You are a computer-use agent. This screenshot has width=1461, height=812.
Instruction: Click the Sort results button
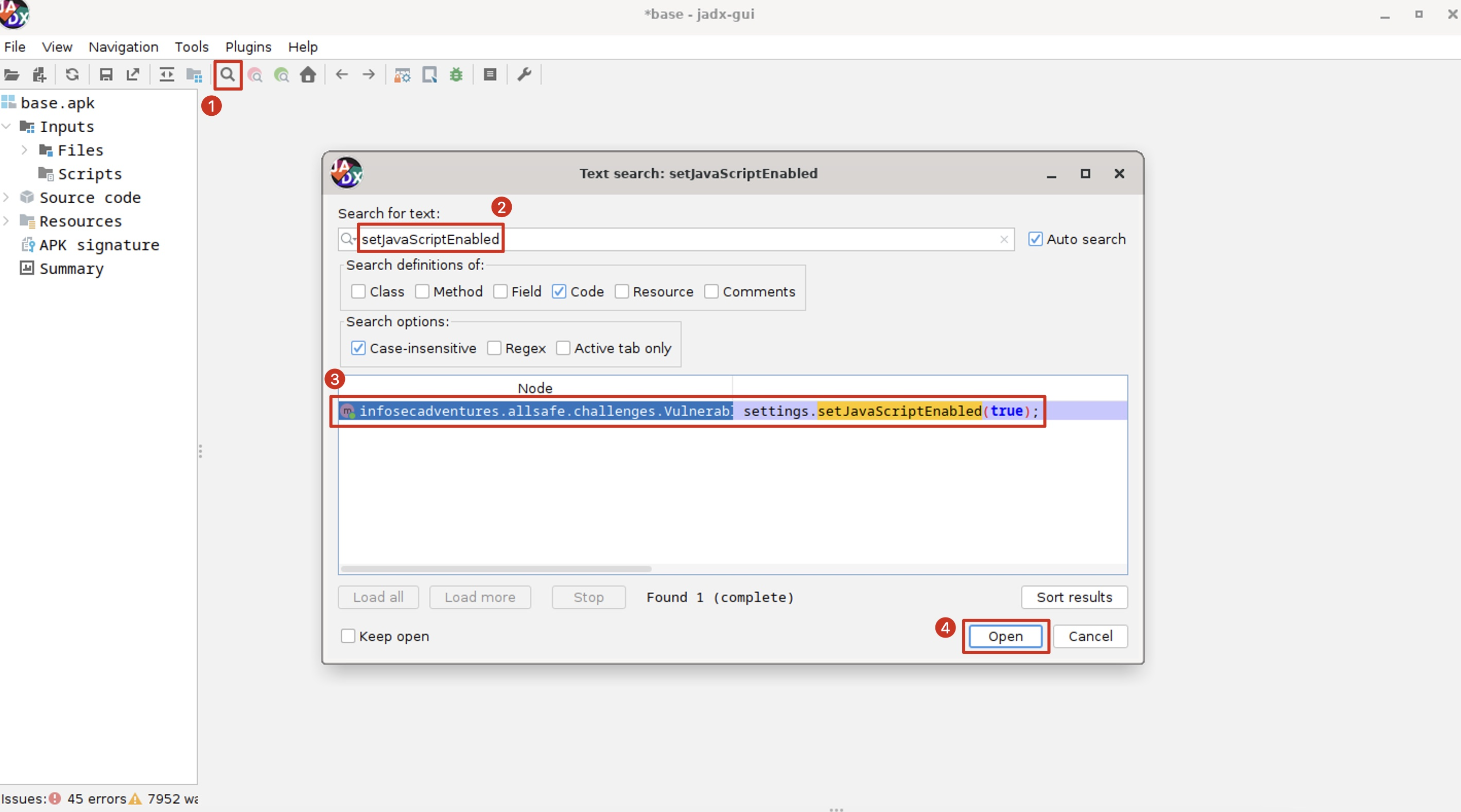(x=1075, y=597)
